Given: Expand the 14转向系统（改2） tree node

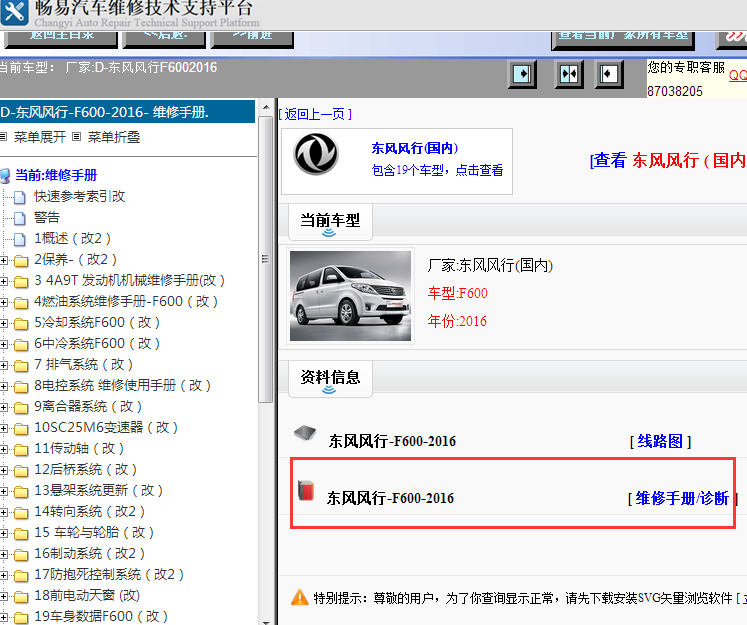Looking at the screenshot, I should click(x=4, y=512).
